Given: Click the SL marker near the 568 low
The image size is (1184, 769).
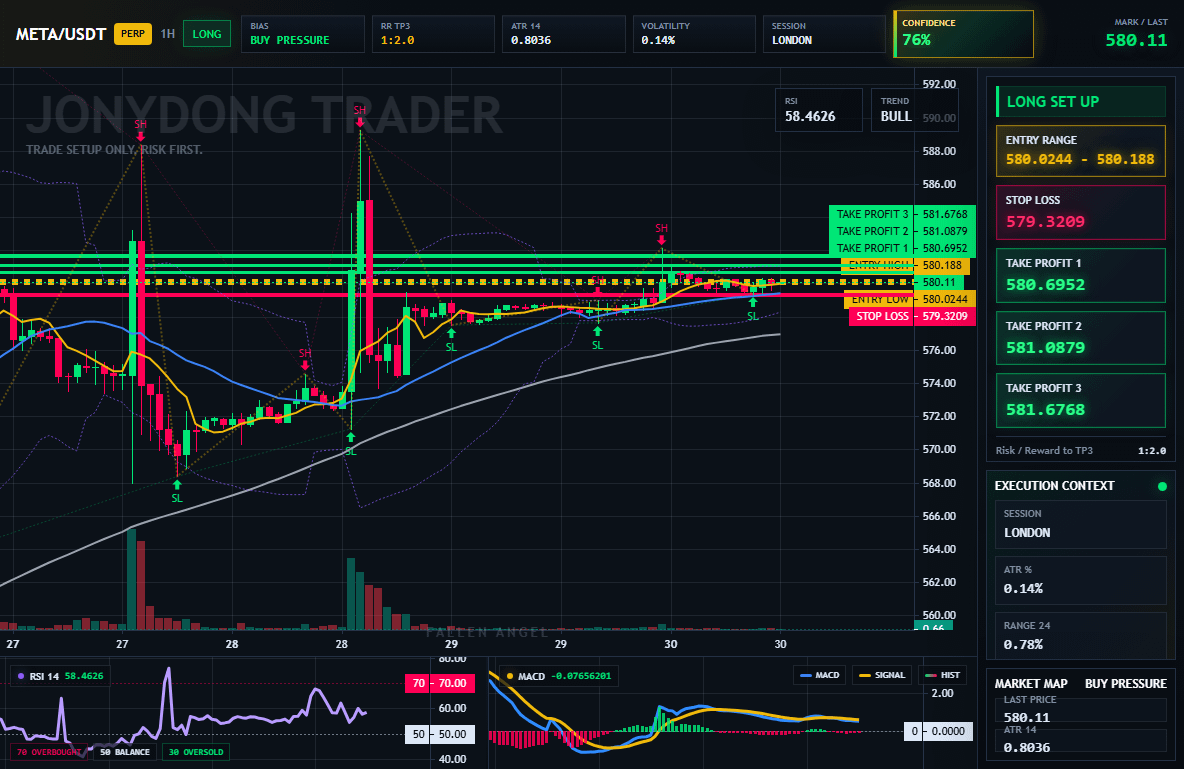Looking at the screenshot, I should (x=177, y=493).
